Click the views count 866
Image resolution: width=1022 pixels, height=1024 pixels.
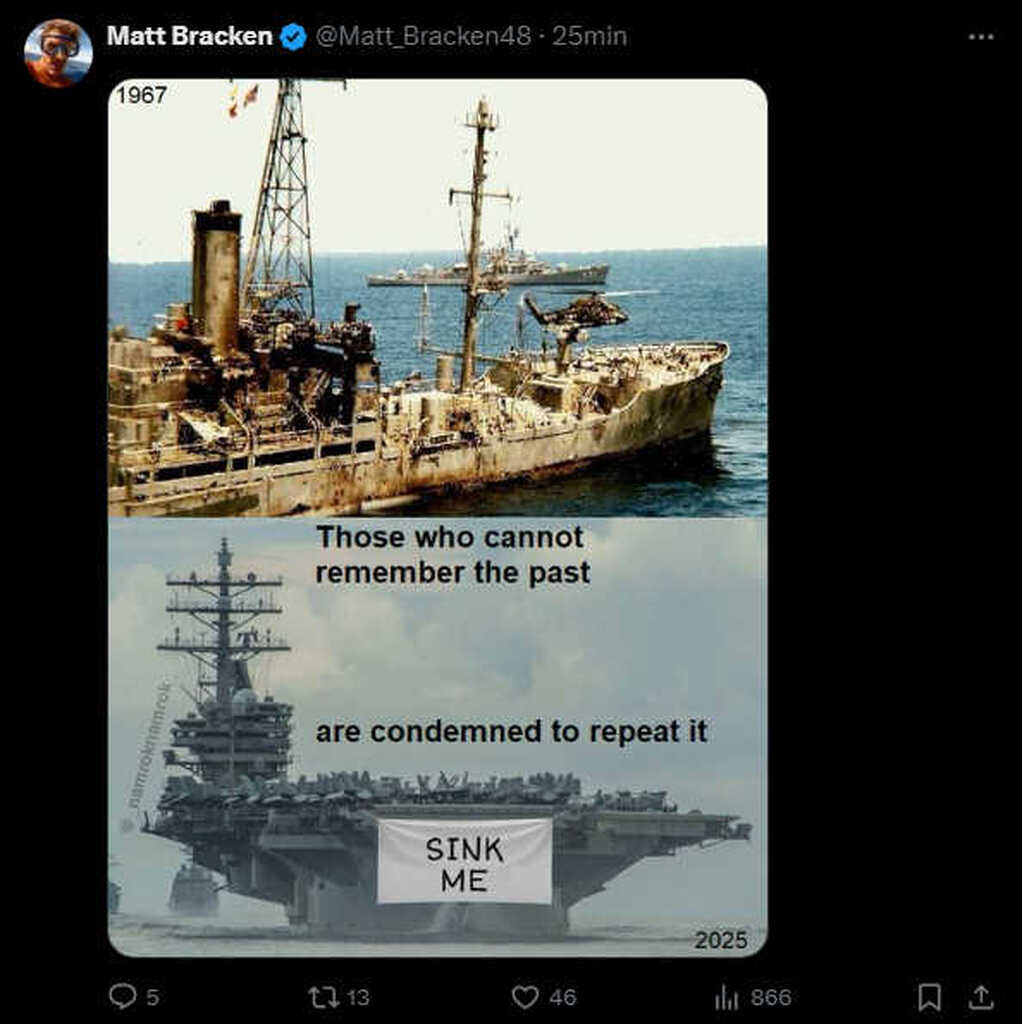771,997
